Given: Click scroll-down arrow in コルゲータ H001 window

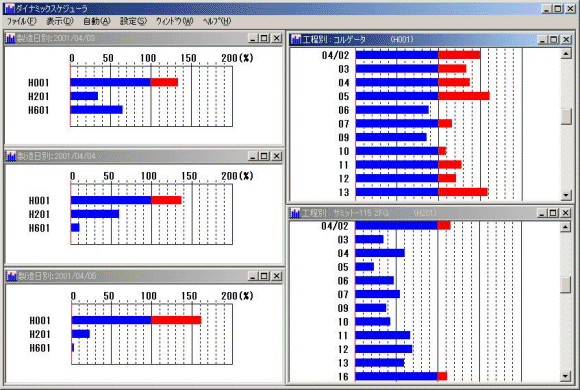Looking at the screenshot, I should (566, 195).
